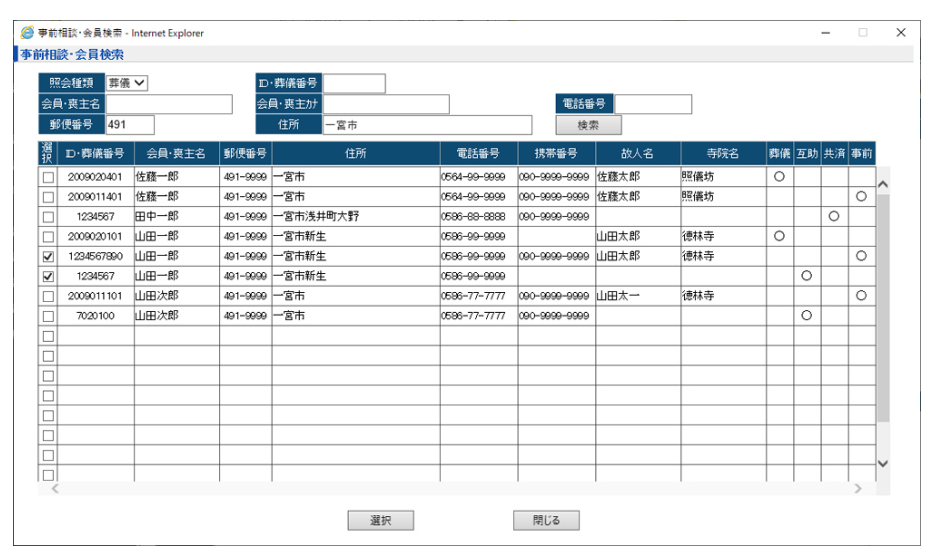Screen dimensions: 931x559
Task: Click table scrollbar down arrow
Action: (882, 463)
